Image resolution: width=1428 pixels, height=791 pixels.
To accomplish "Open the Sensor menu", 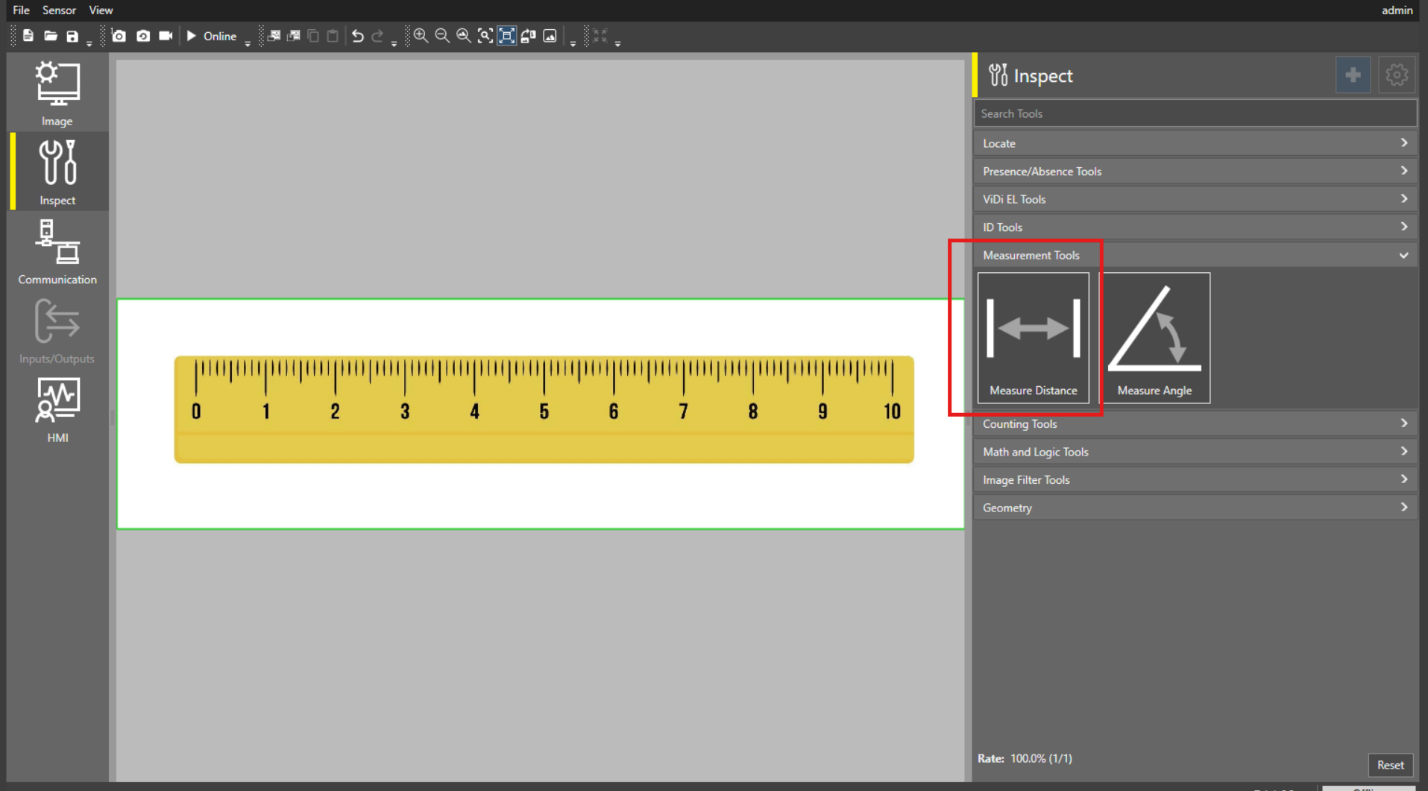I will 59,10.
